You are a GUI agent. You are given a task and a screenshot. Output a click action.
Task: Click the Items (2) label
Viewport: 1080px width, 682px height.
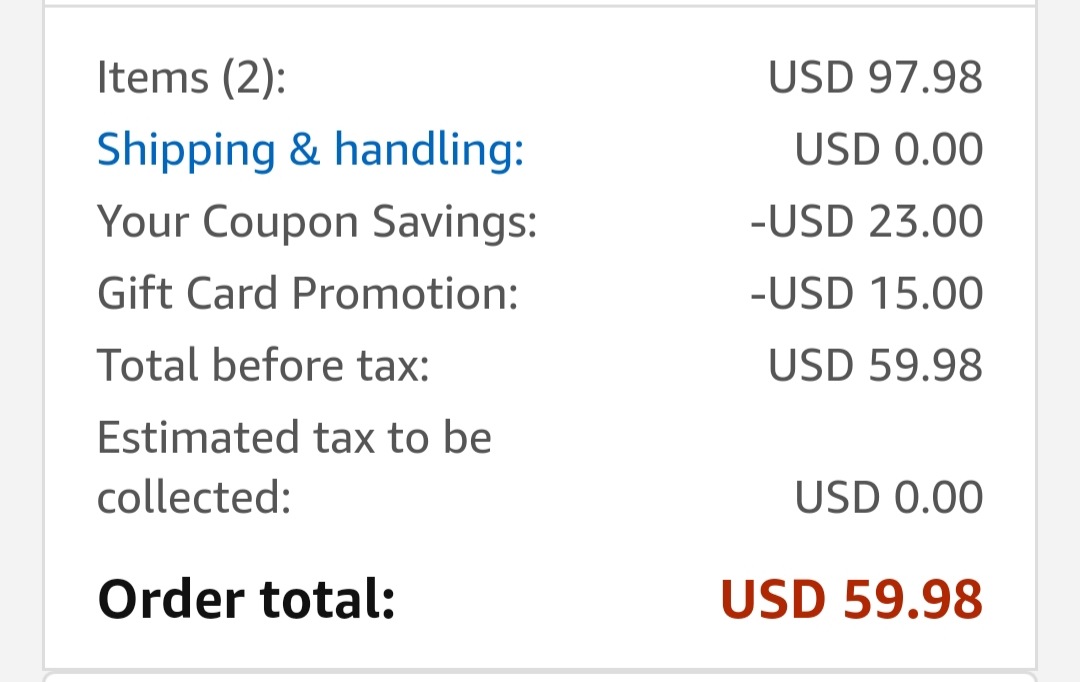pos(191,76)
